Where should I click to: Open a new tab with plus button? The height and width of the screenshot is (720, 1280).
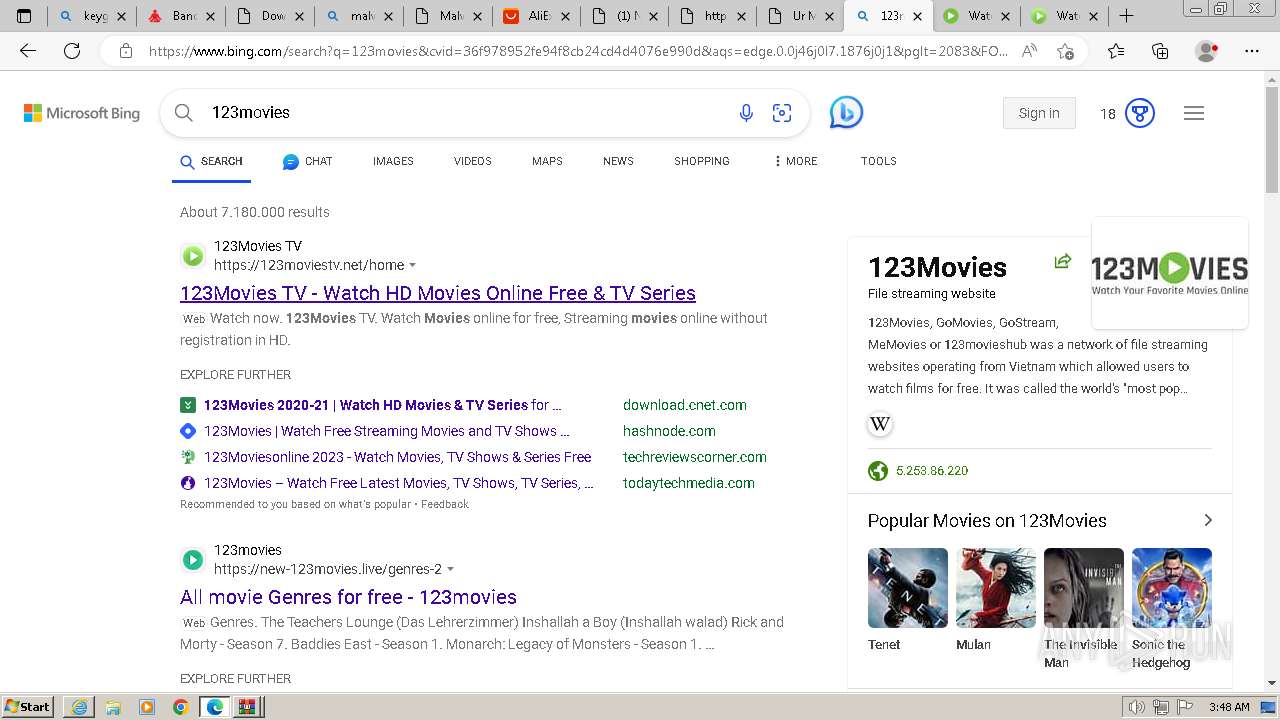click(x=1126, y=16)
